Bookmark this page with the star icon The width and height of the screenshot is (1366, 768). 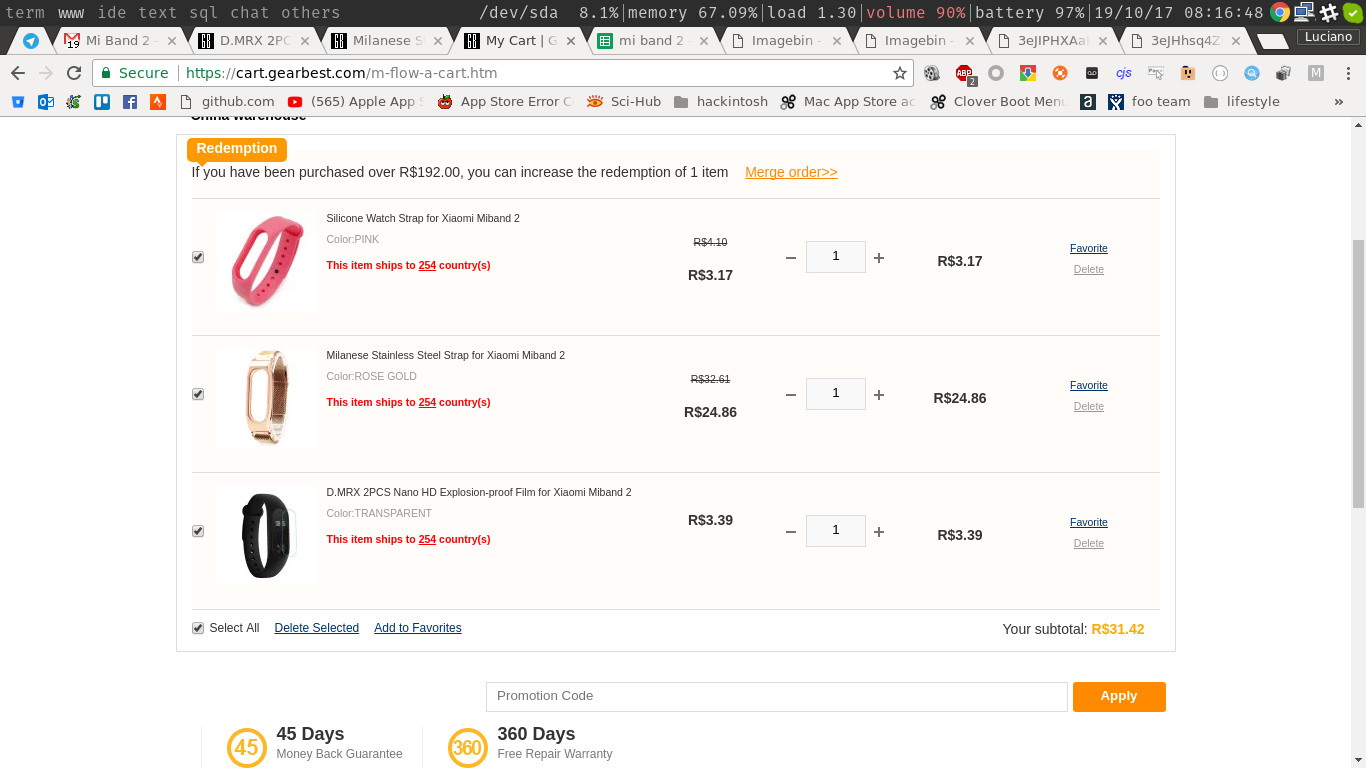pos(900,73)
